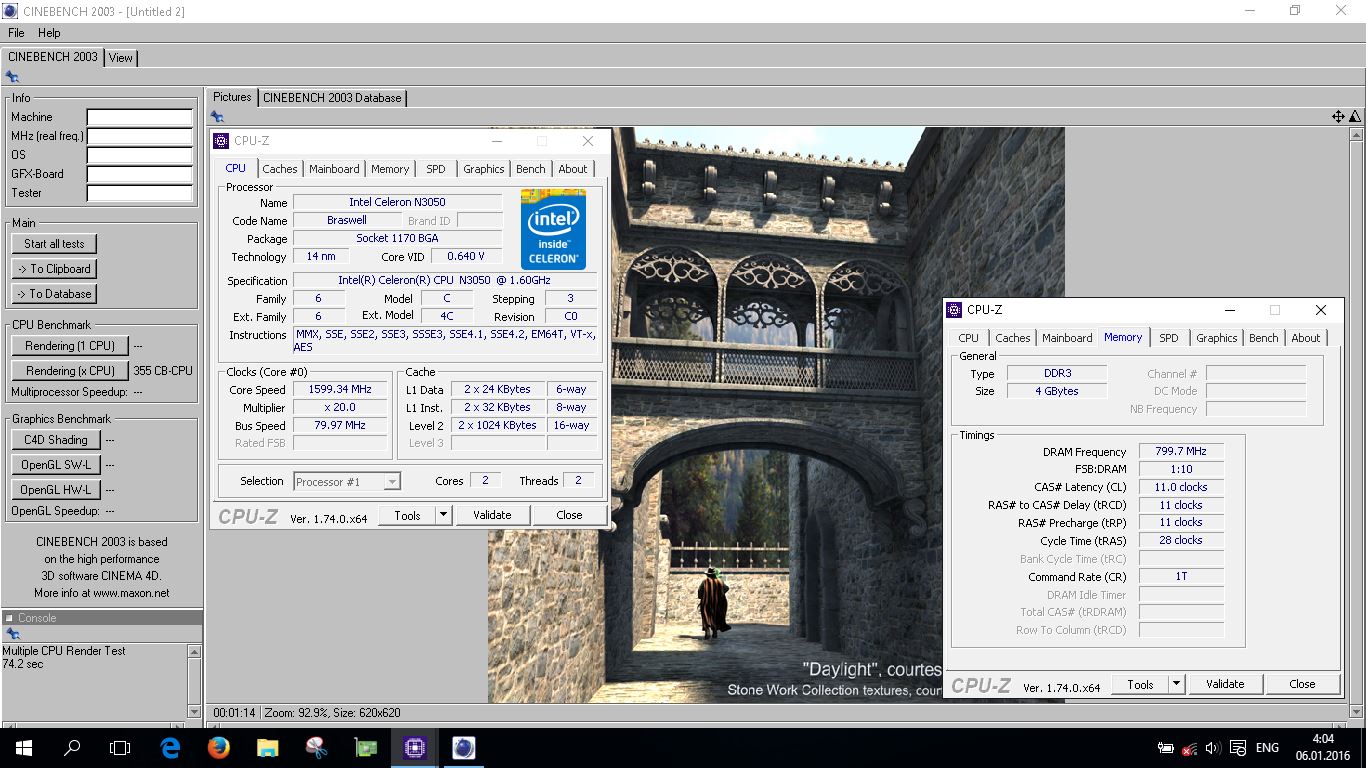The width and height of the screenshot is (1366, 768).
Task: Click the taskbar clock showing 4:04
Action: (x=1323, y=739)
